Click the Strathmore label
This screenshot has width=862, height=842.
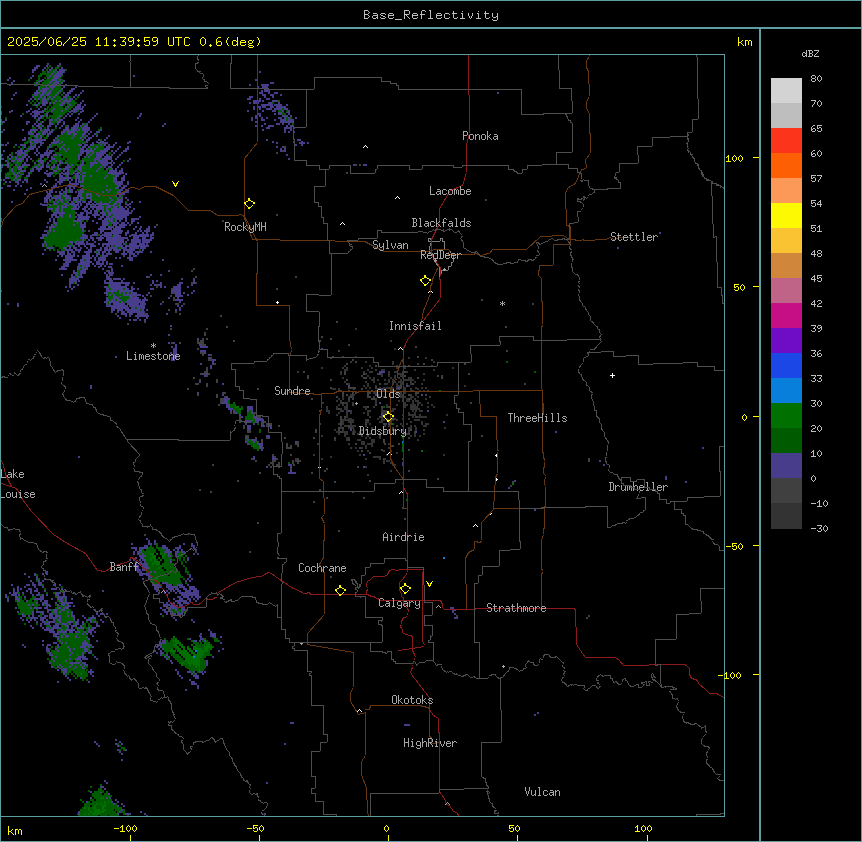point(516,608)
